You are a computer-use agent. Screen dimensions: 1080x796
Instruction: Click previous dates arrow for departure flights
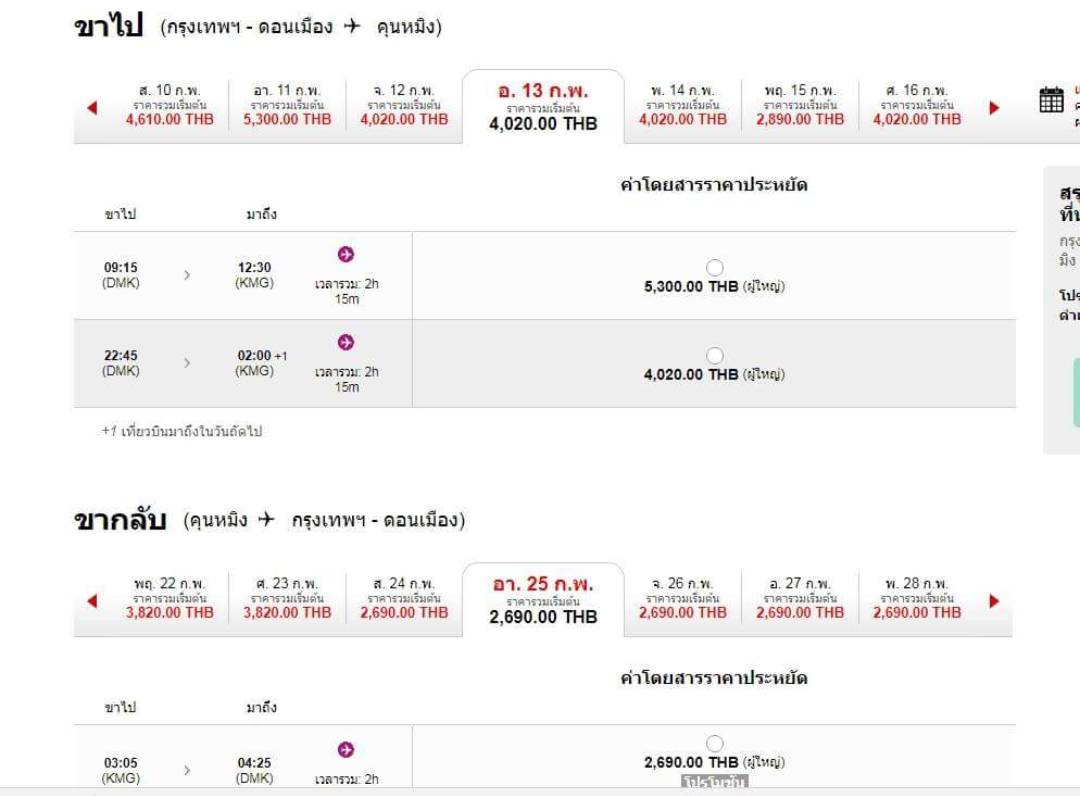click(92, 107)
